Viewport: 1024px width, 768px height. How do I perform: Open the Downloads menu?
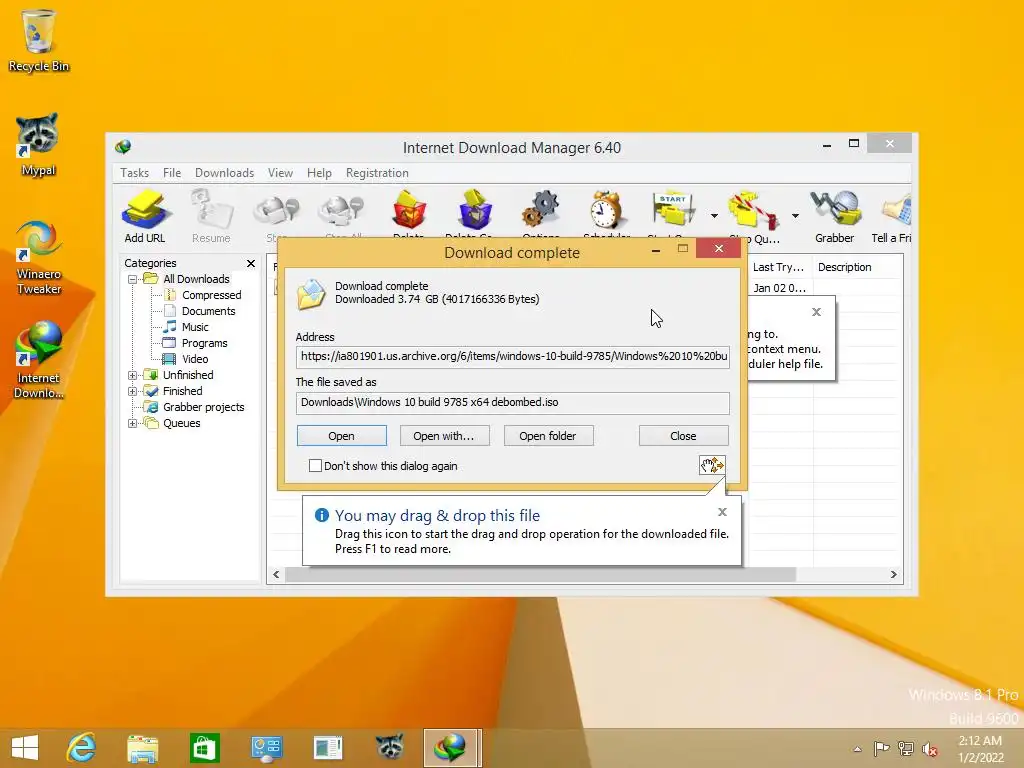point(224,173)
